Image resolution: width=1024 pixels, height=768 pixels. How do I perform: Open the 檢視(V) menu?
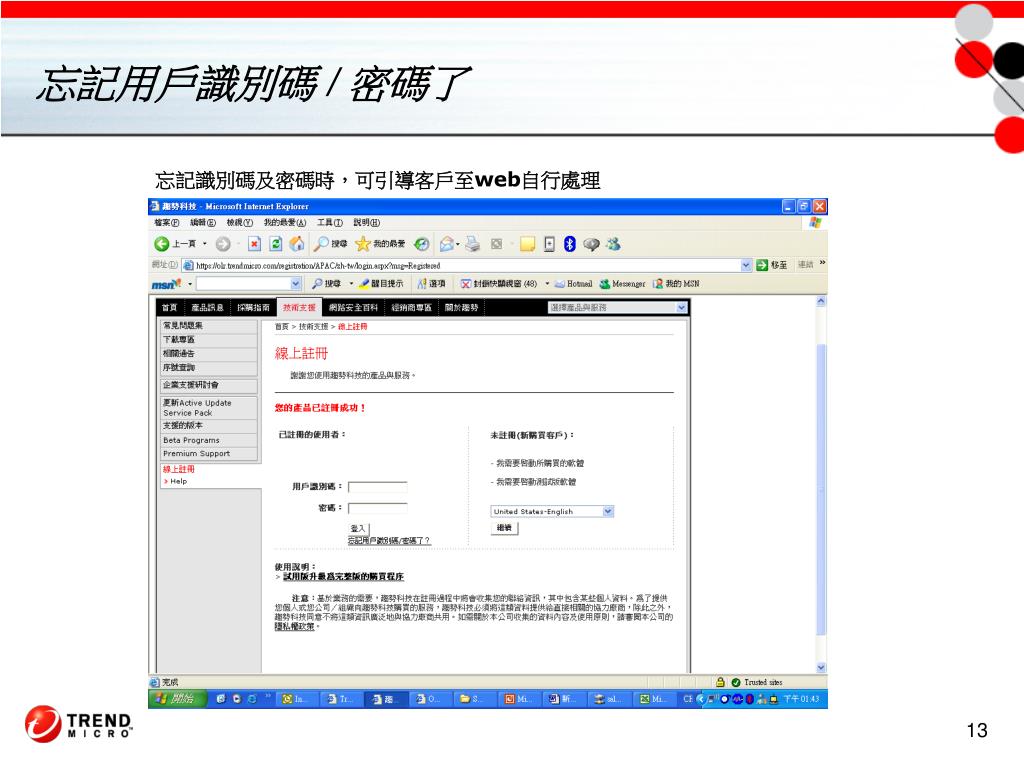[x=239, y=223]
